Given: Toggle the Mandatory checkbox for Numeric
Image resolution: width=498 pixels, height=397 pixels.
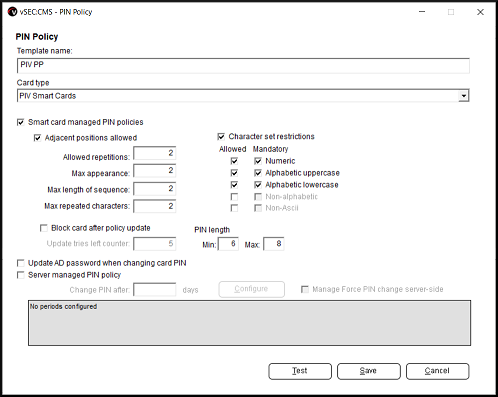Looking at the screenshot, I should pos(258,161).
